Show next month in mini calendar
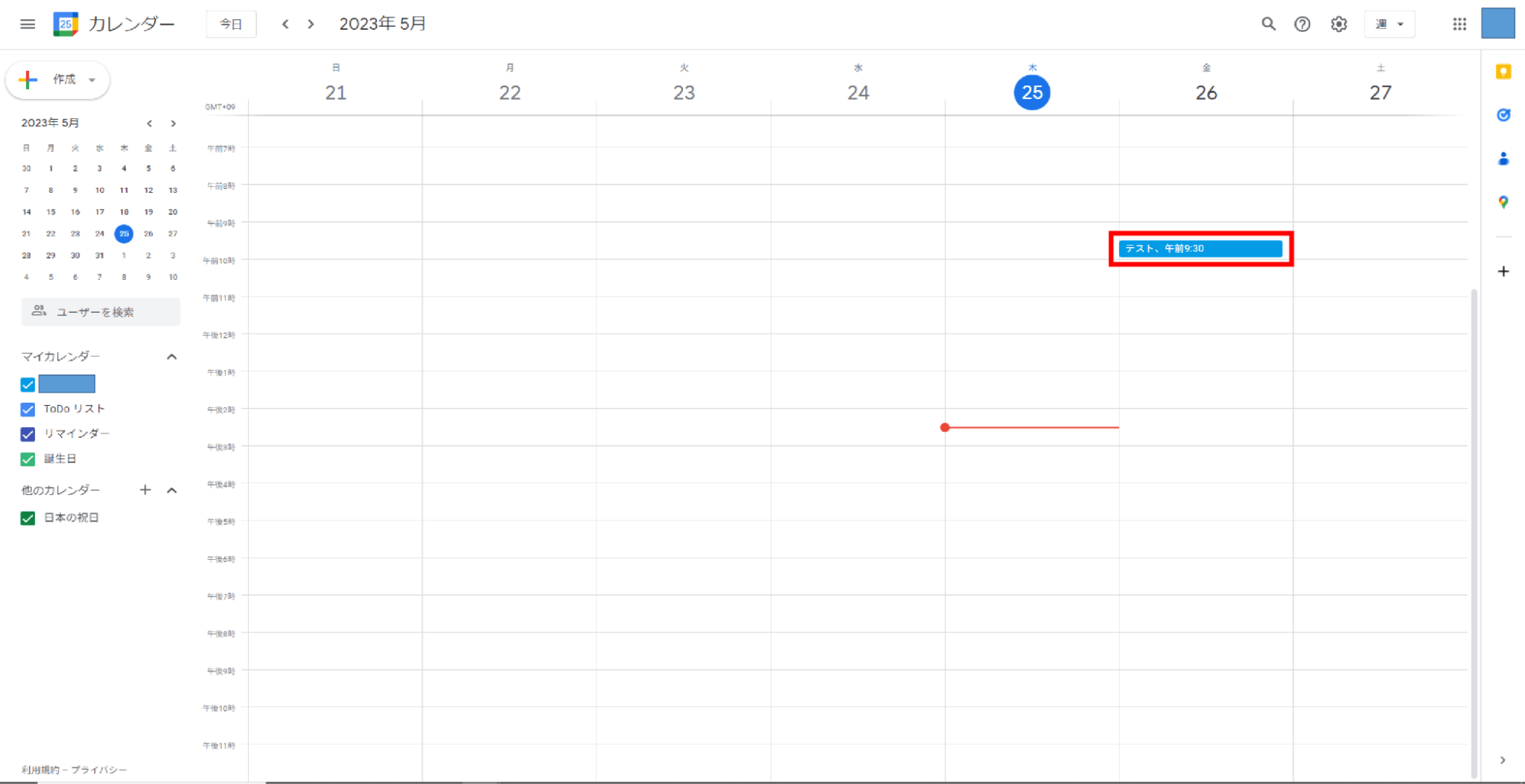 (x=174, y=124)
